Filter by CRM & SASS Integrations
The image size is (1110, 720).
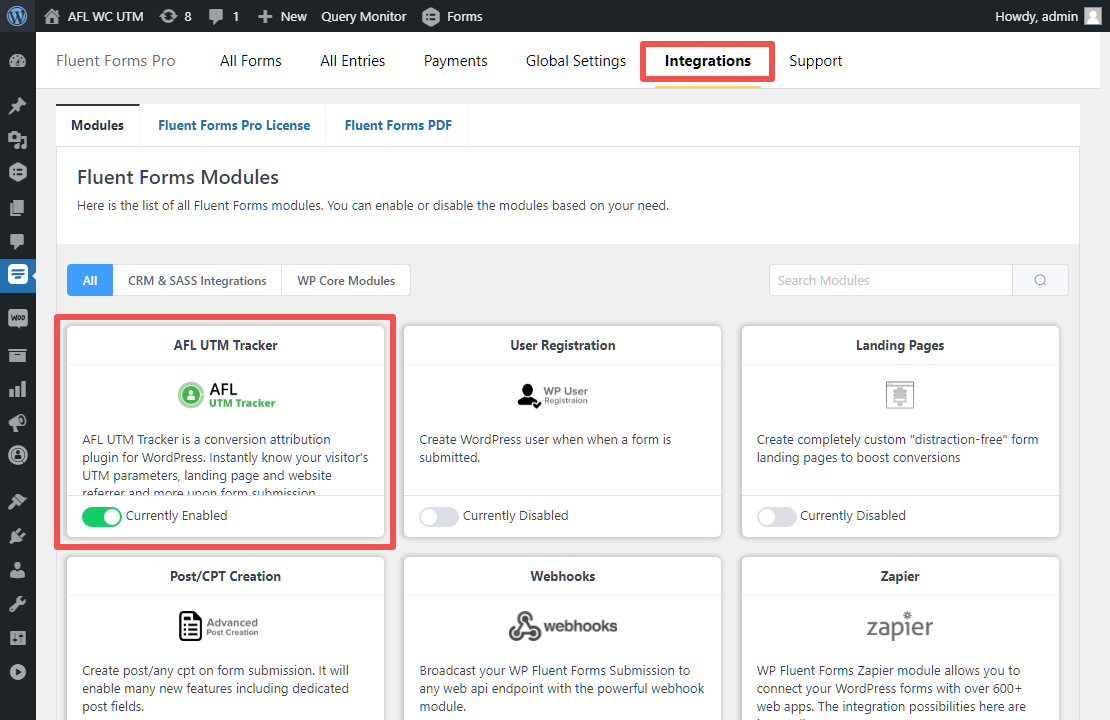[x=198, y=280]
